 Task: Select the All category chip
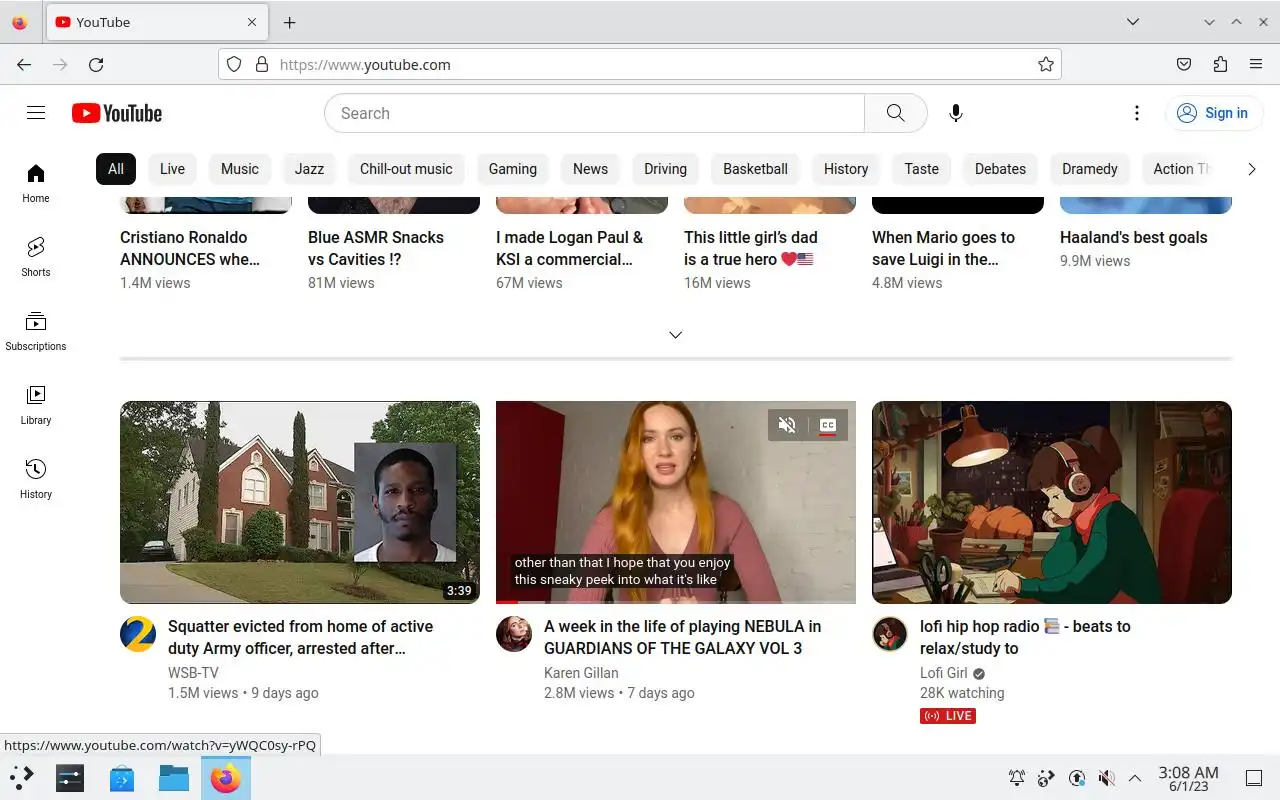(x=116, y=169)
